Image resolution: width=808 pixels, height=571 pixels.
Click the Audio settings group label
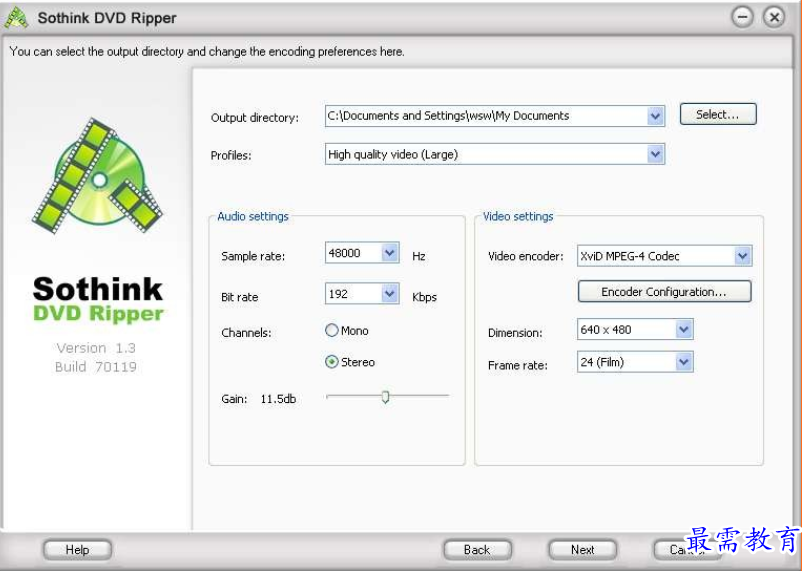tap(252, 216)
